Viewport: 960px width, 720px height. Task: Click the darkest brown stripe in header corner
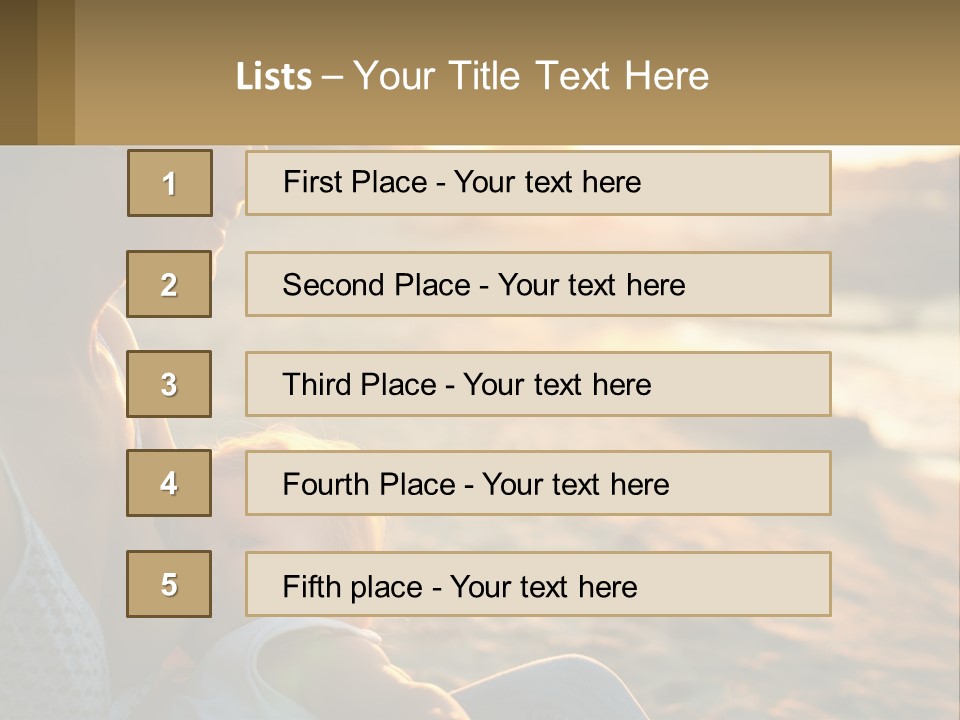18,72
